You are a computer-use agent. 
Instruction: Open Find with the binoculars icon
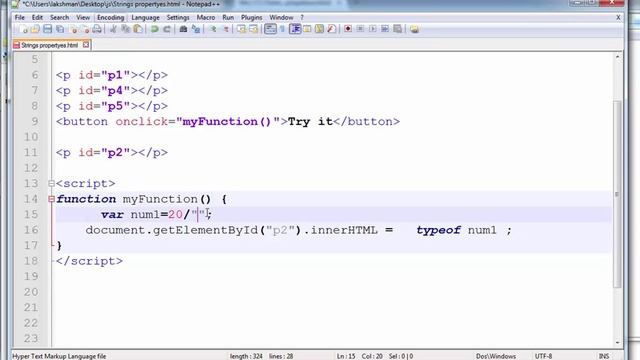click(183, 29)
